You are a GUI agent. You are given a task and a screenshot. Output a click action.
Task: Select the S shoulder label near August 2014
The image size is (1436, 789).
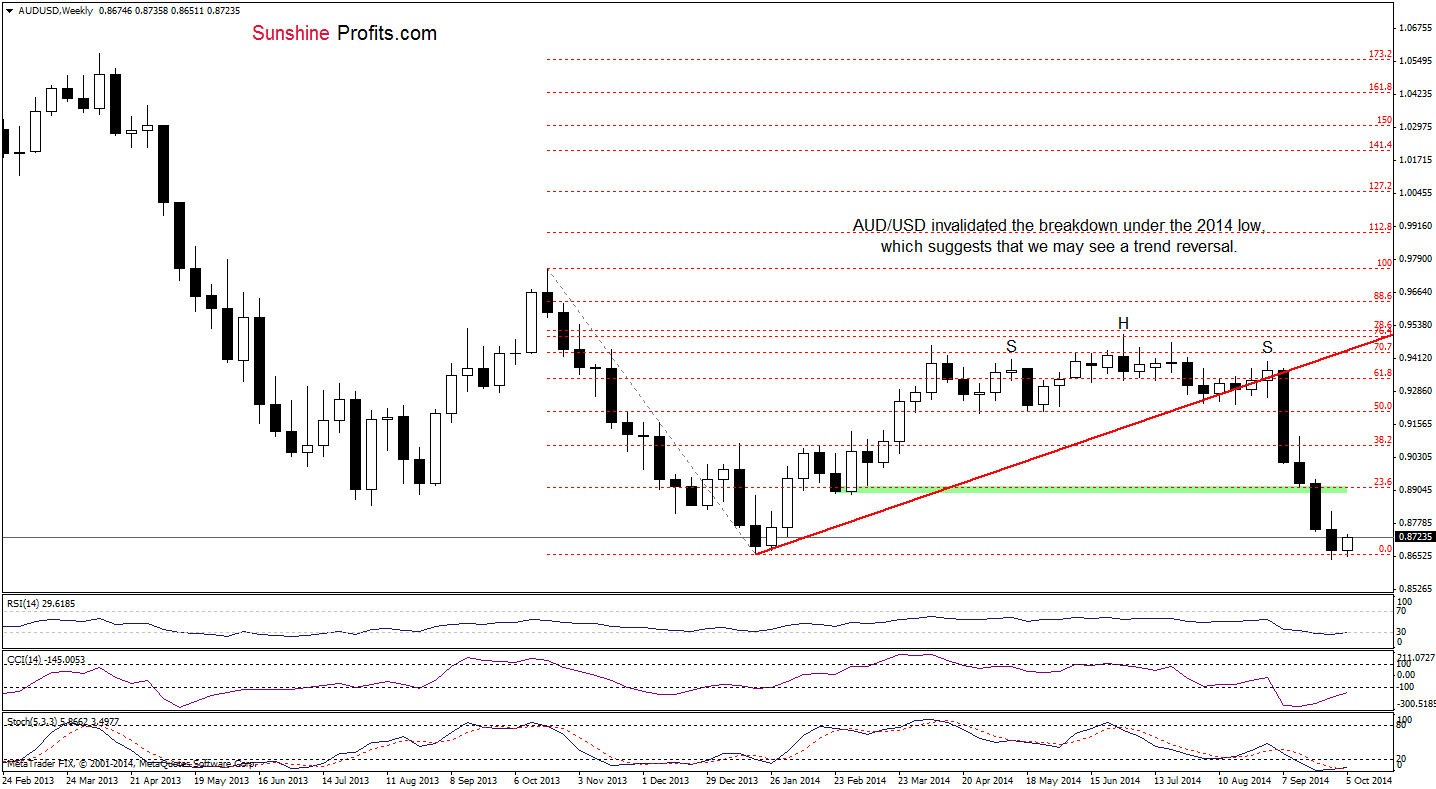tap(1267, 347)
